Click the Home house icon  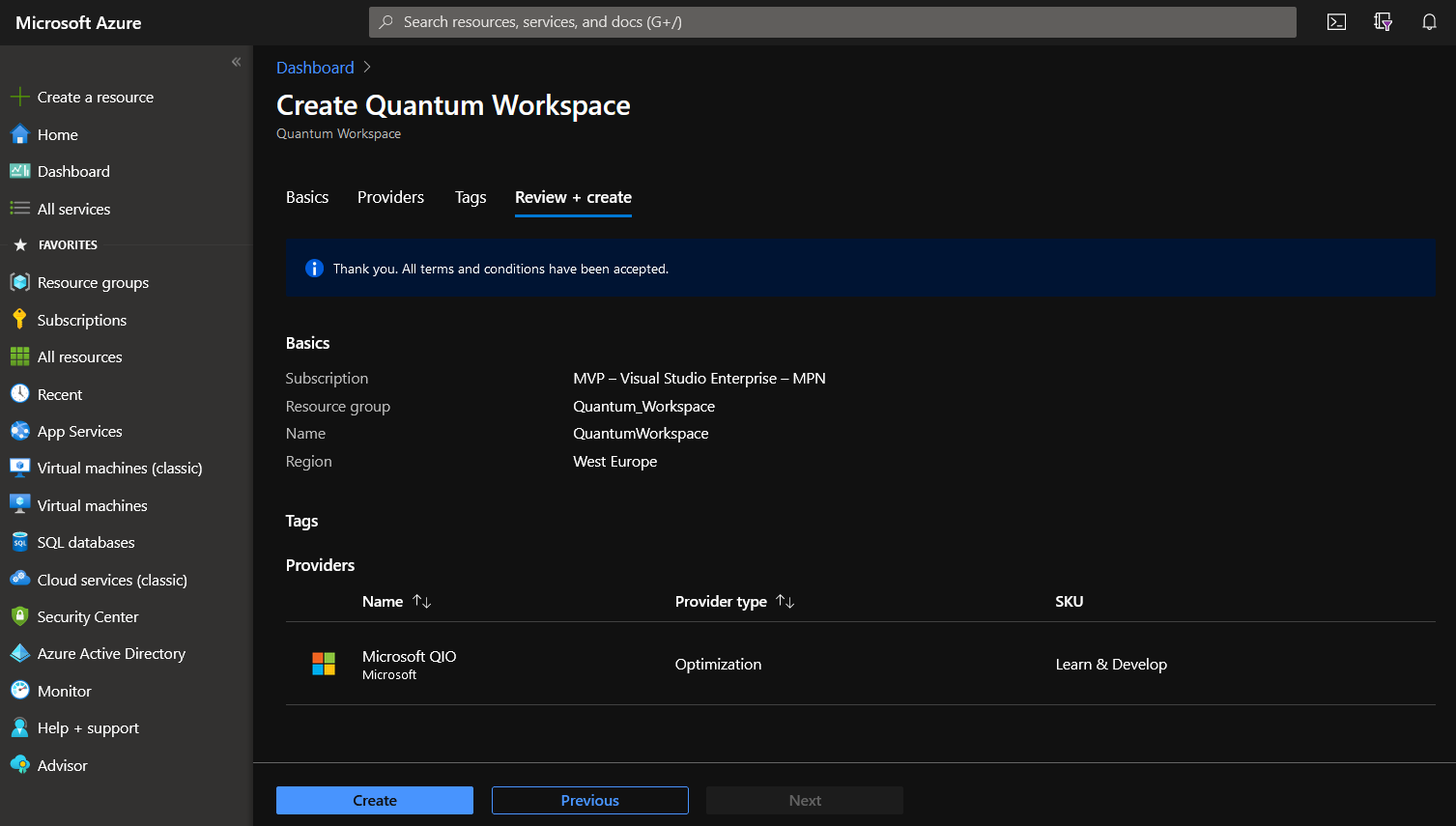pyautogui.click(x=19, y=134)
